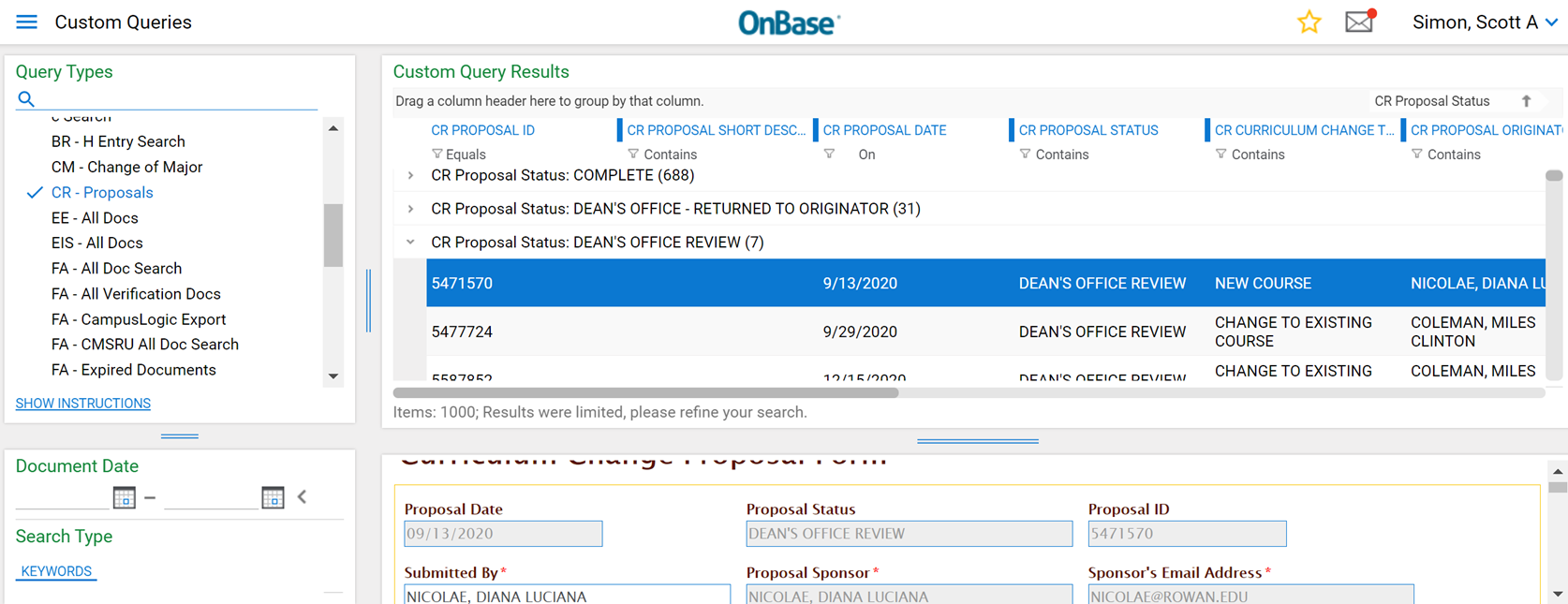Select the CR - Proposals query
Screen dimensions: 1568x604
point(102,192)
